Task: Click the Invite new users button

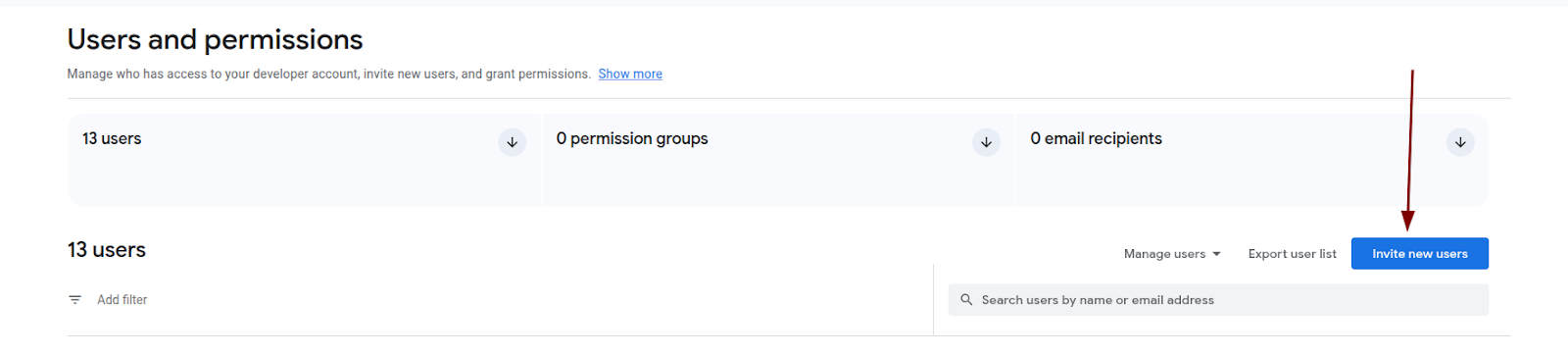Action: tap(1419, 253)
